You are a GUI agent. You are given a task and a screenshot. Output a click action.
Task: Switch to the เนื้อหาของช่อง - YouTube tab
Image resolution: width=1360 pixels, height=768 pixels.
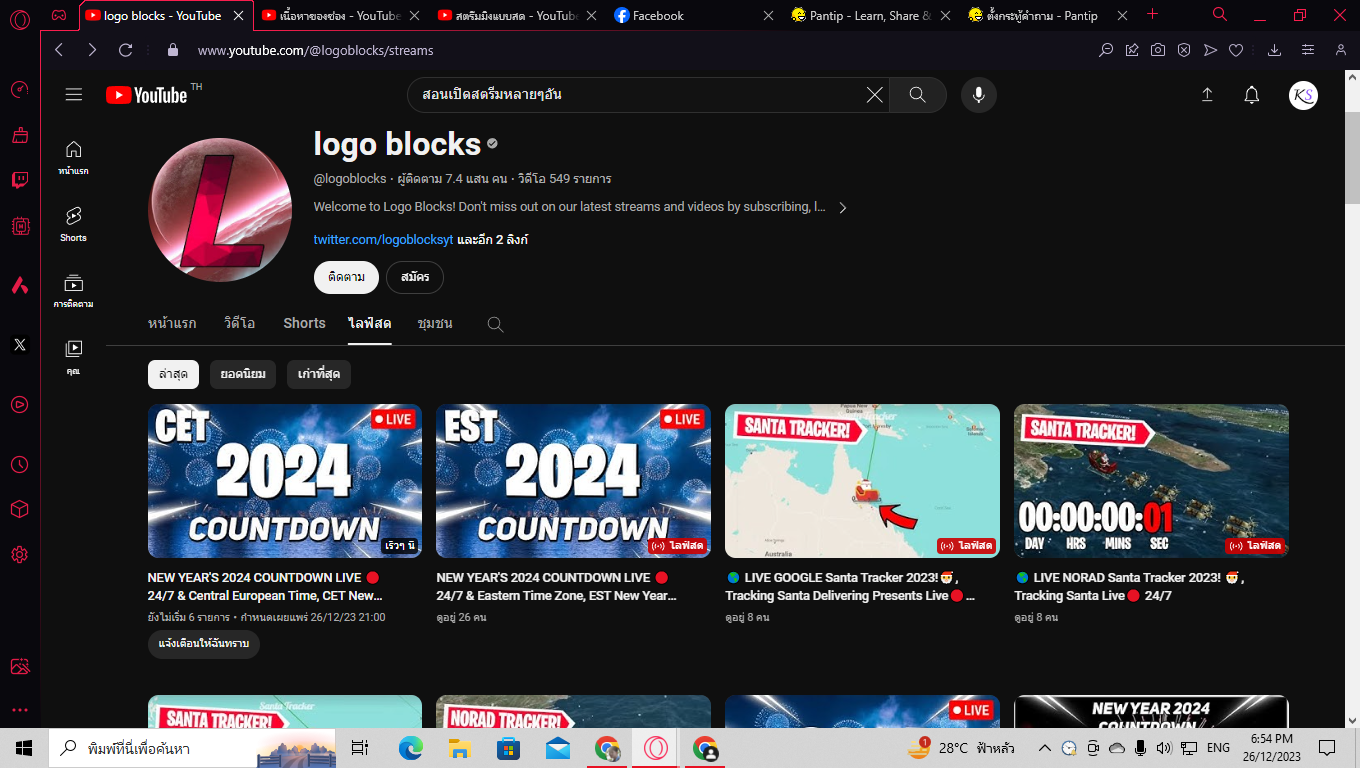click(x=341, y=15)
